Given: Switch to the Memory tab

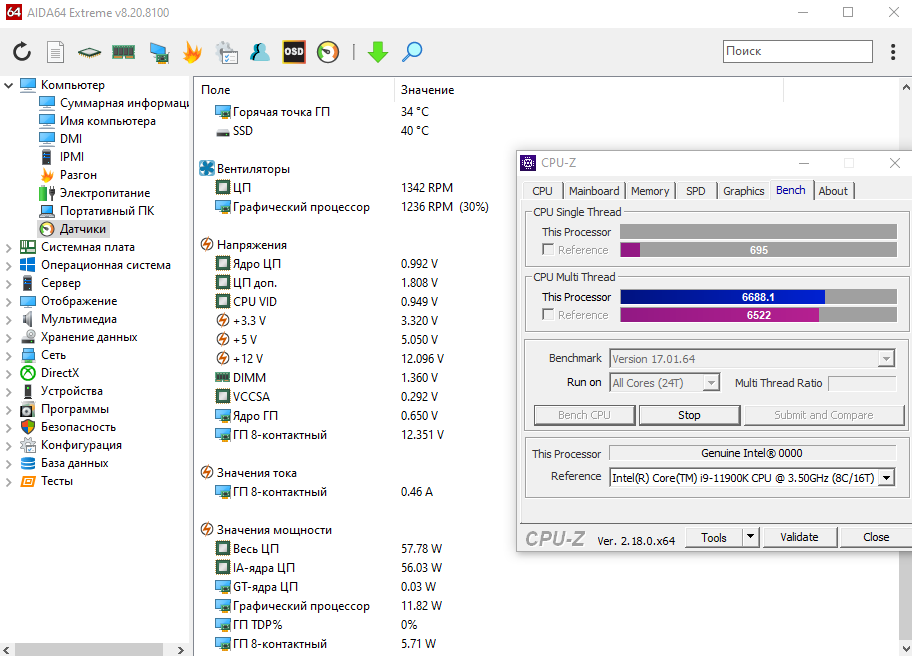Looking at the screenshot, I should coord(650,191).
